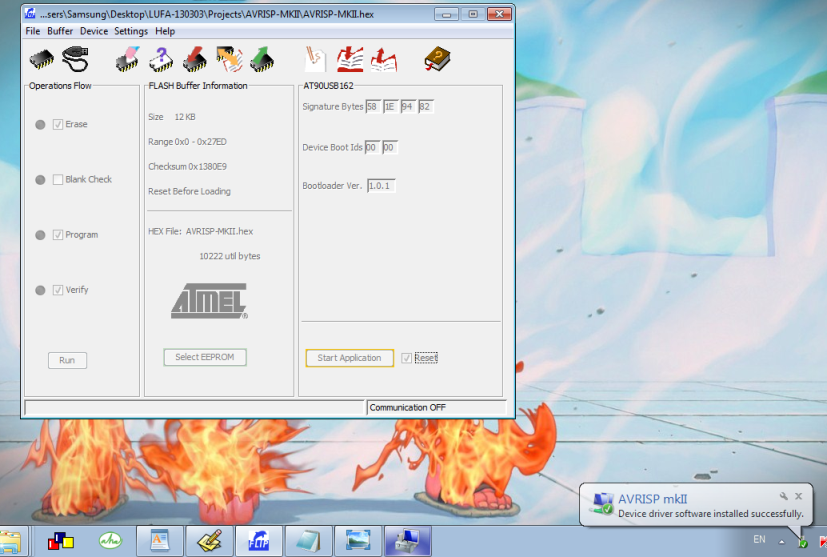Image resolution: width=827 pixels, height=557 pixels.
Task: Click the Start Application button
Action: [349, 358]
